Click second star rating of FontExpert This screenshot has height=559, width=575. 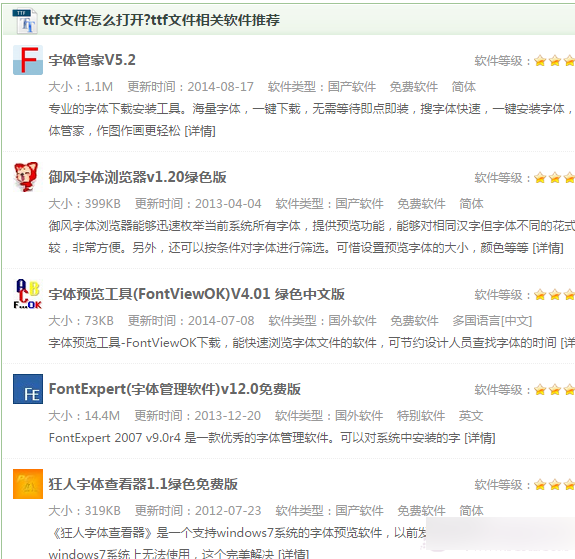point(555,390)
